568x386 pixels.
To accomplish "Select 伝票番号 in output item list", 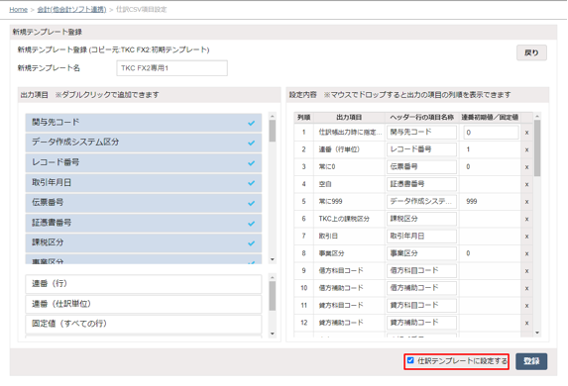I will tap(143, 203).
